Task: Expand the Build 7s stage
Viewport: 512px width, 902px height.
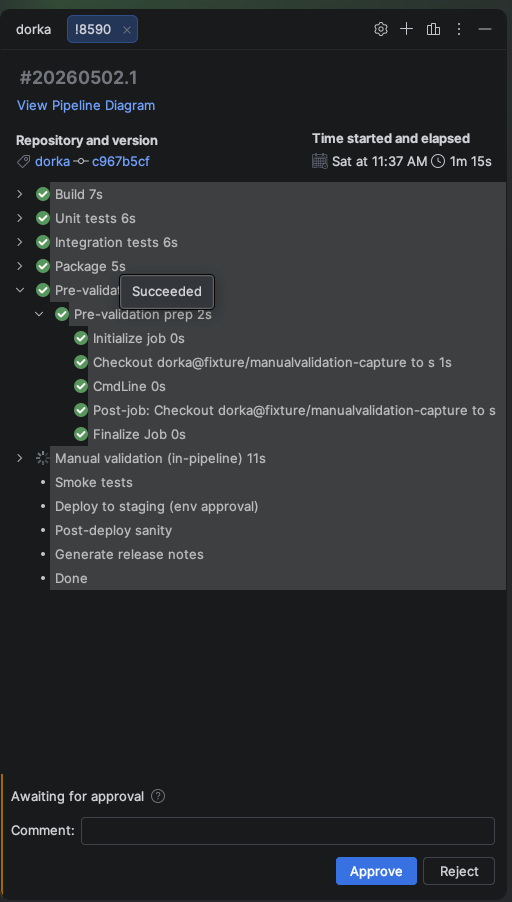Action: (x=20, y=194)
